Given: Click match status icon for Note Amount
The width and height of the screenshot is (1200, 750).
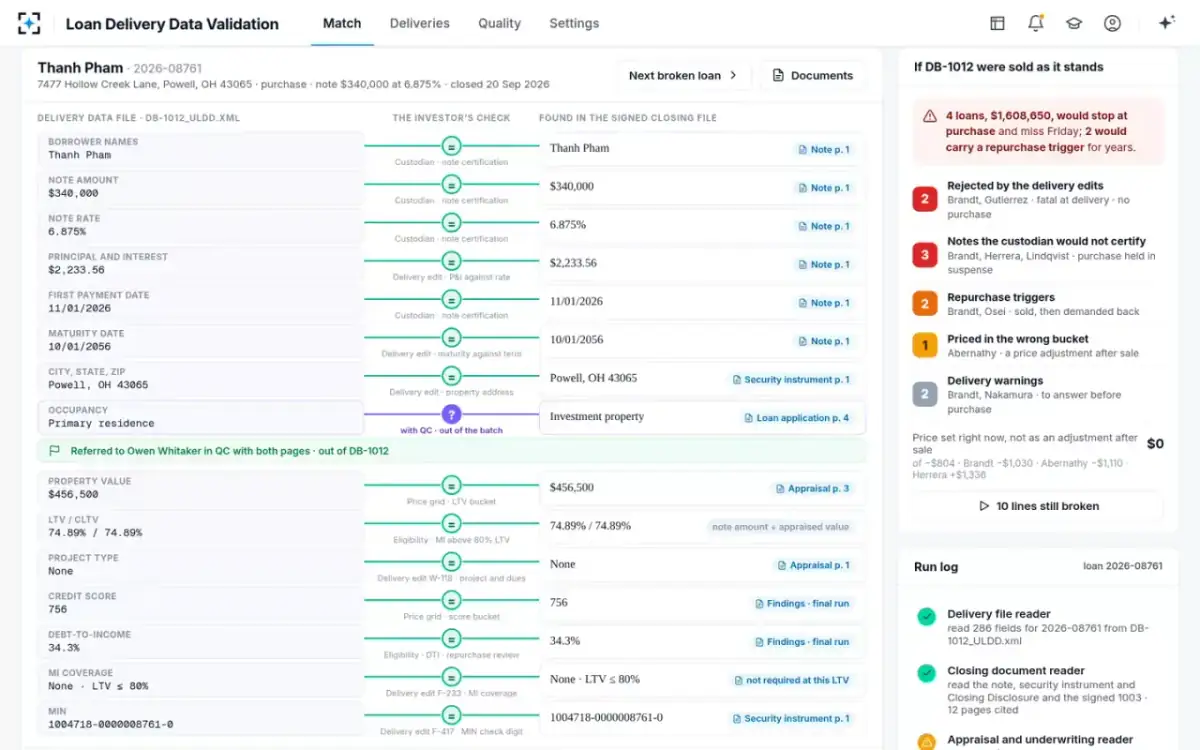Looking at the screenshot, I should [451, 185].
